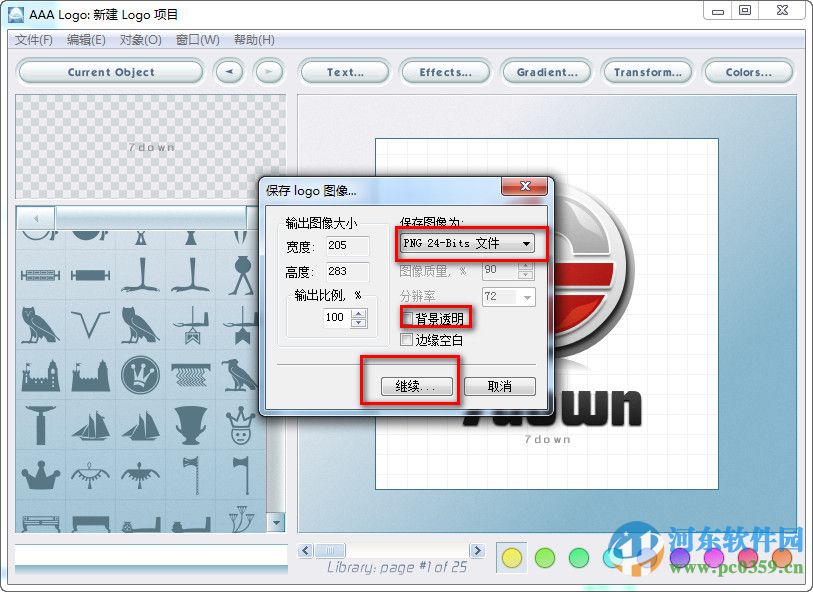813x592 pixels.
Task: Tick the 边缘空白 checkbox
Action: click(406, 340)
